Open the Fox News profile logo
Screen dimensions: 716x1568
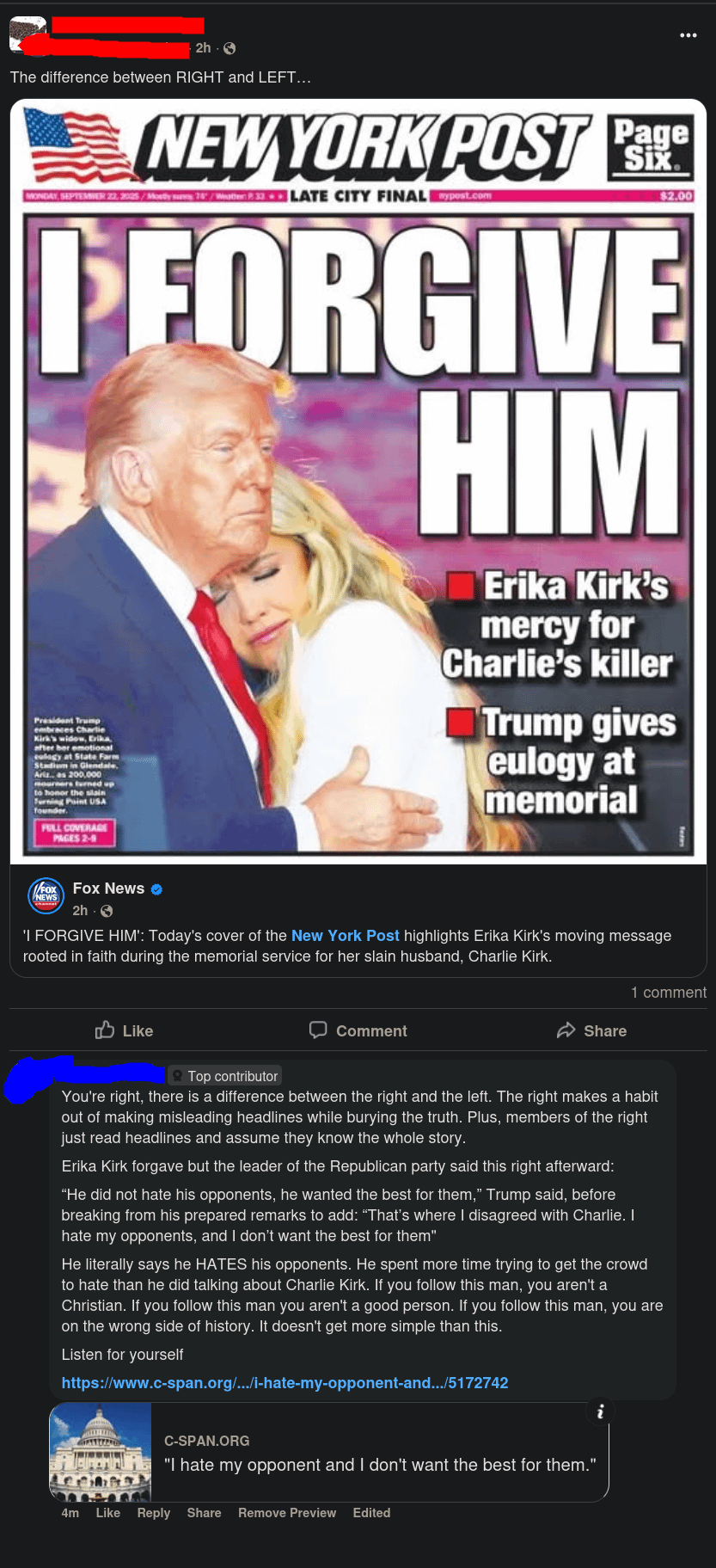[x=46, y=895]
